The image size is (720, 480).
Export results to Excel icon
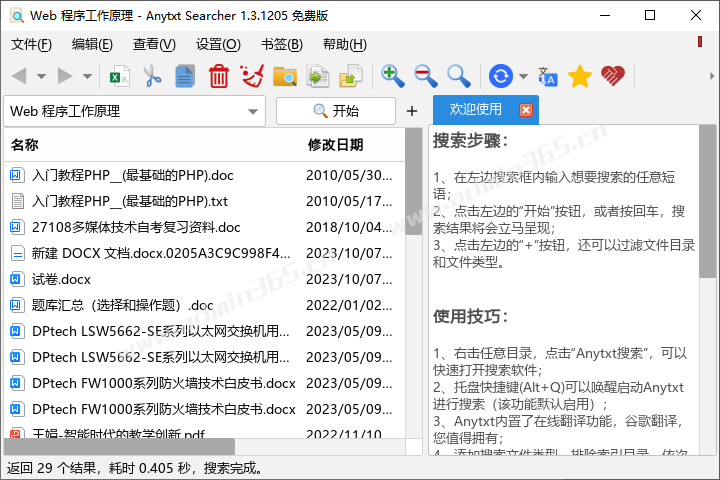pyautogui.click(x=119, y=76)
